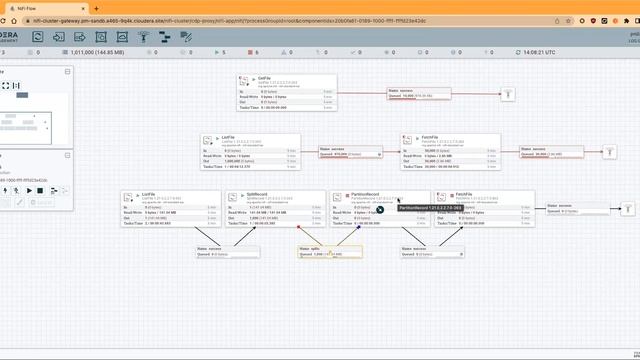Viewport: 640px width, 360px height.
Task: Select the bottom-row ListFile processor
Action: 171,209
